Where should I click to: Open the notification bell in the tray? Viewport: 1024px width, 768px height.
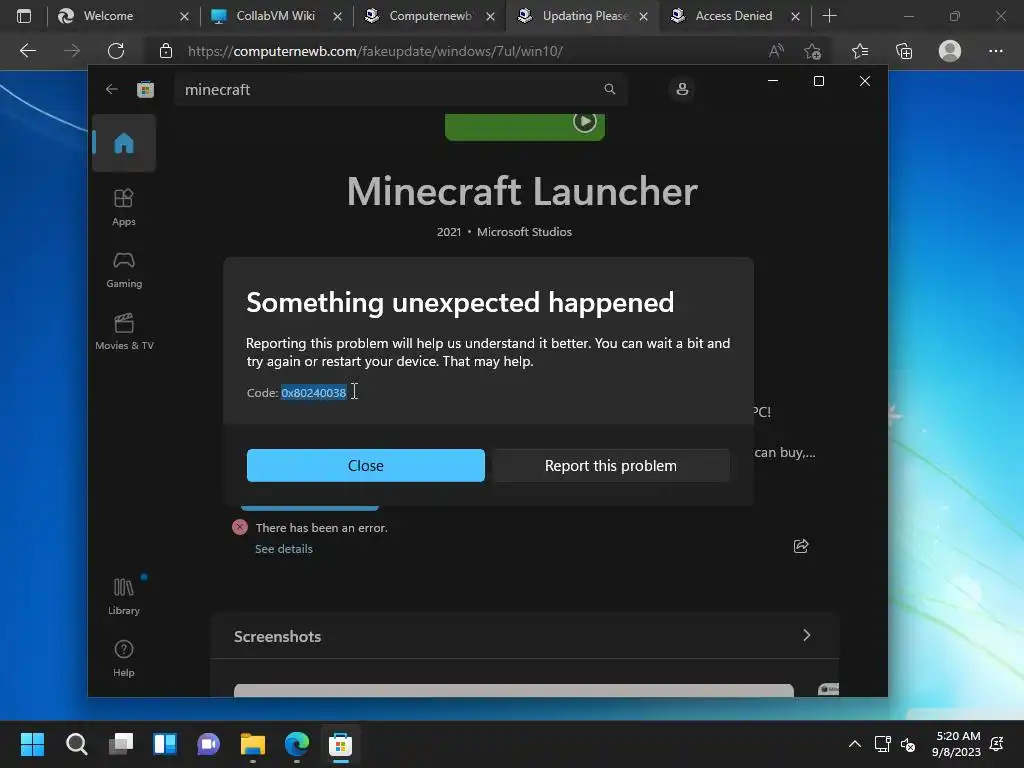point(997,744)
